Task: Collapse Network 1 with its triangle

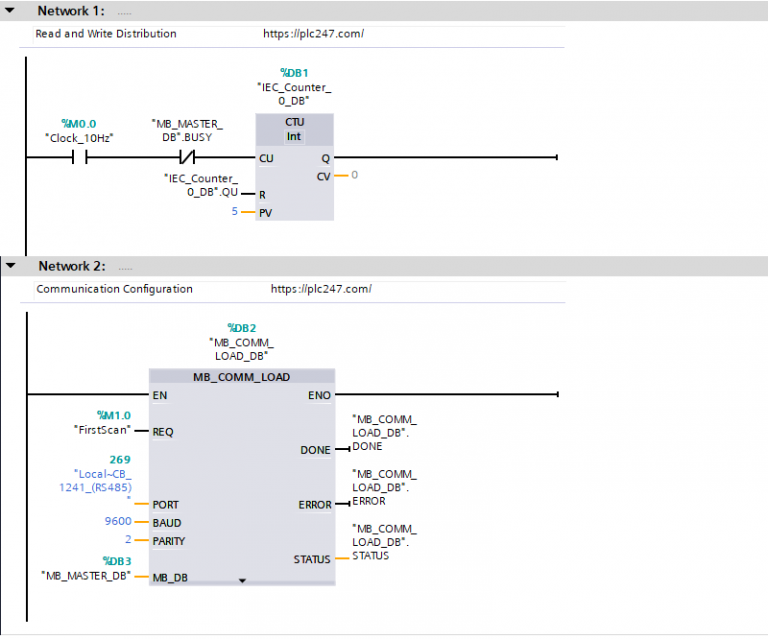Action: pos(11,11)
